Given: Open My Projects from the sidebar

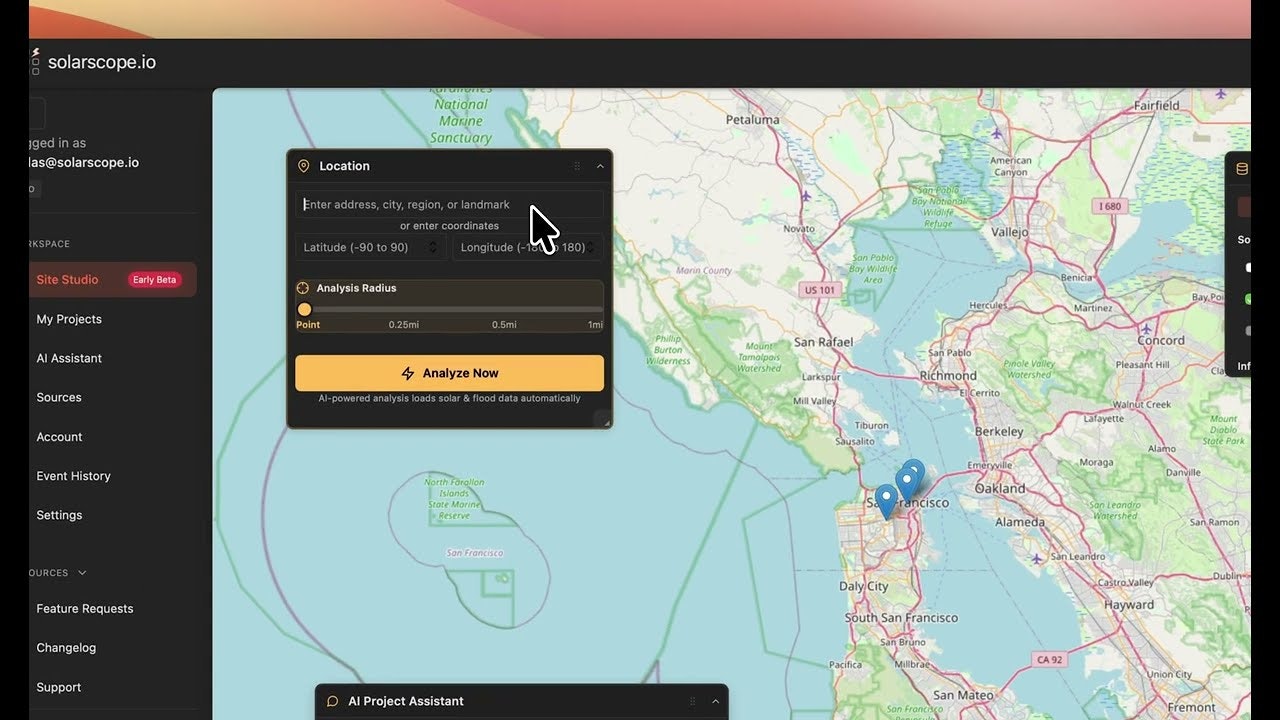Looking at the screenshot, I should click(x=69, y=318).
